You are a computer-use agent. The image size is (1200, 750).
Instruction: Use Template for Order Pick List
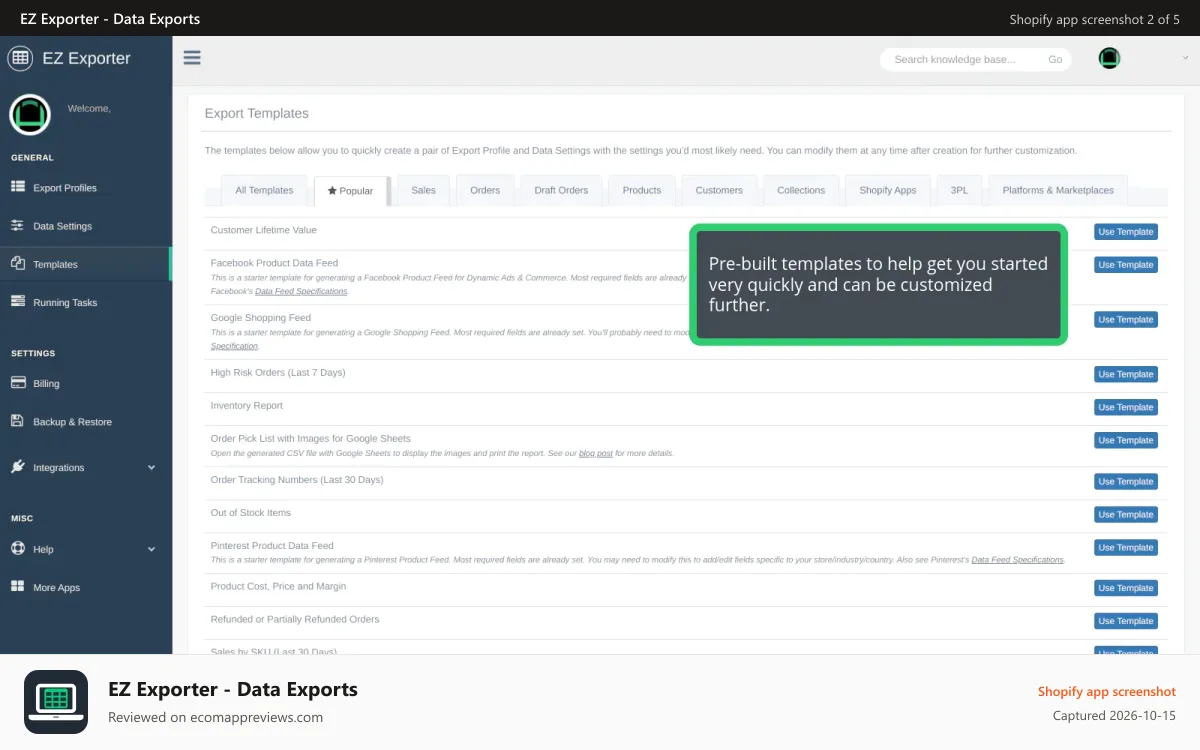1126,440
